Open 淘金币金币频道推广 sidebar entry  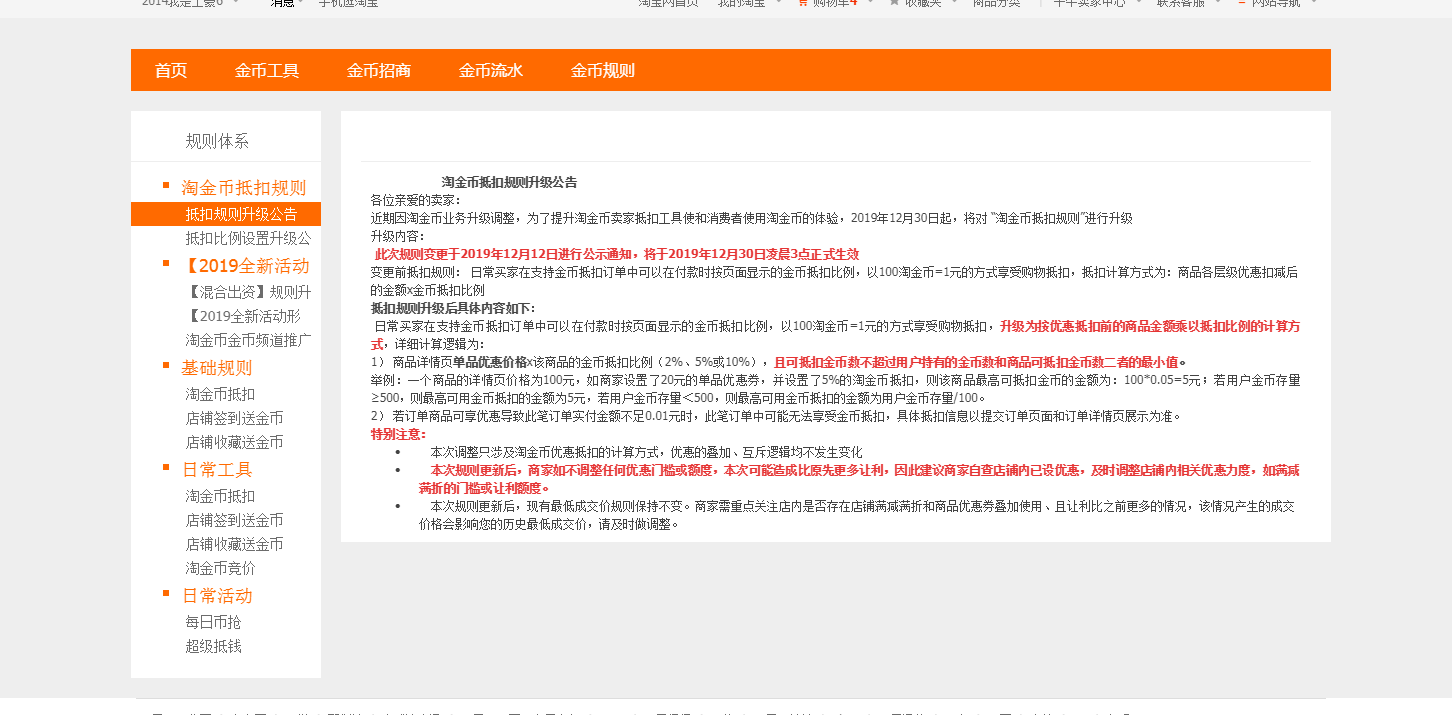248,340
